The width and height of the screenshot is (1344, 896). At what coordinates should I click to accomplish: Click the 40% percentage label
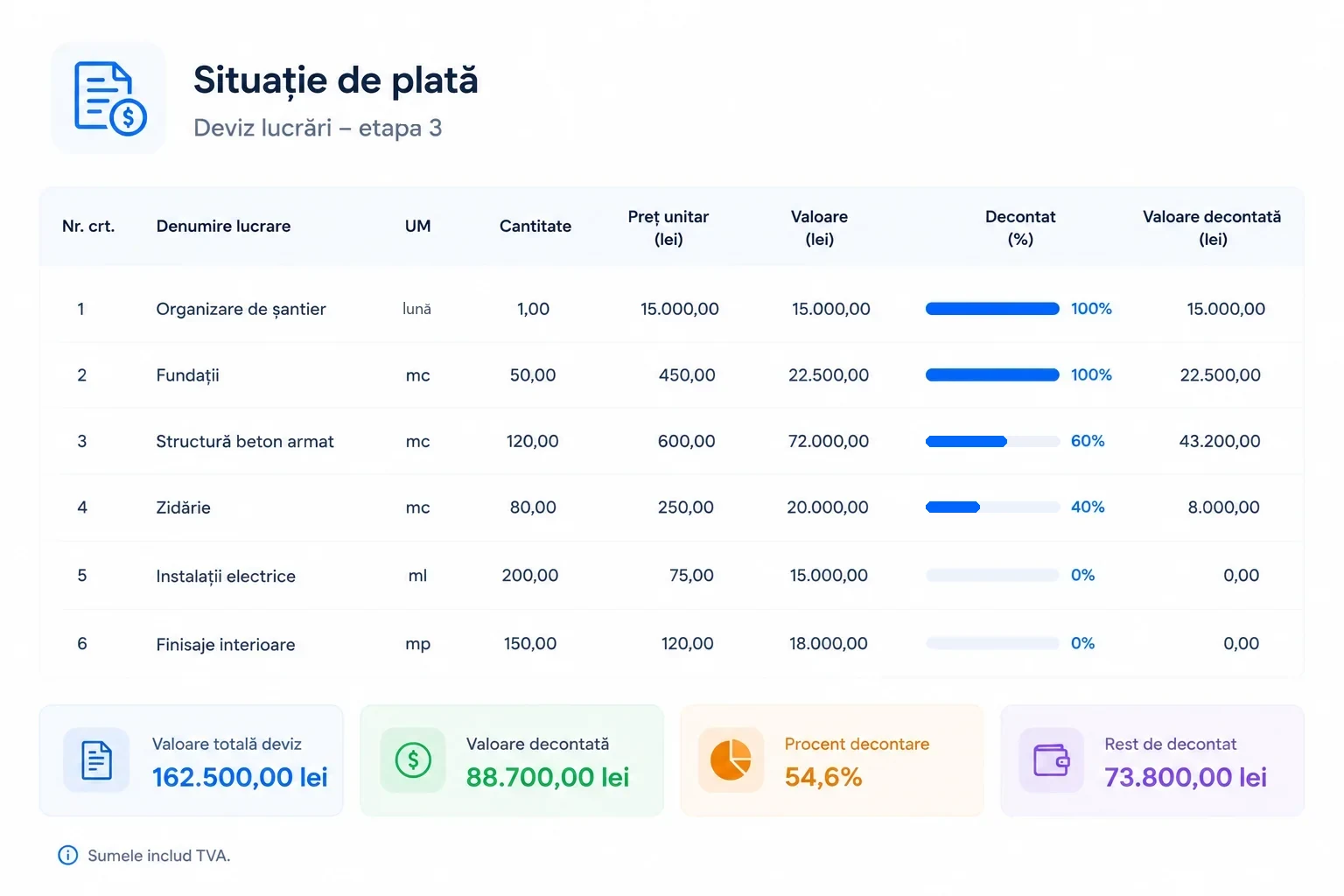click(1088, 507)
